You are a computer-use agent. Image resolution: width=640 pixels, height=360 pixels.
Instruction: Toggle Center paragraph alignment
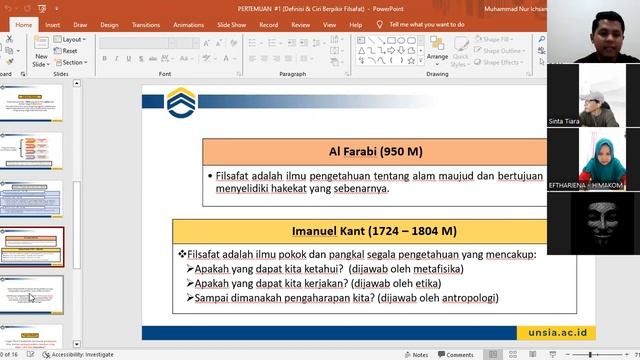click(x=264, y=59)
